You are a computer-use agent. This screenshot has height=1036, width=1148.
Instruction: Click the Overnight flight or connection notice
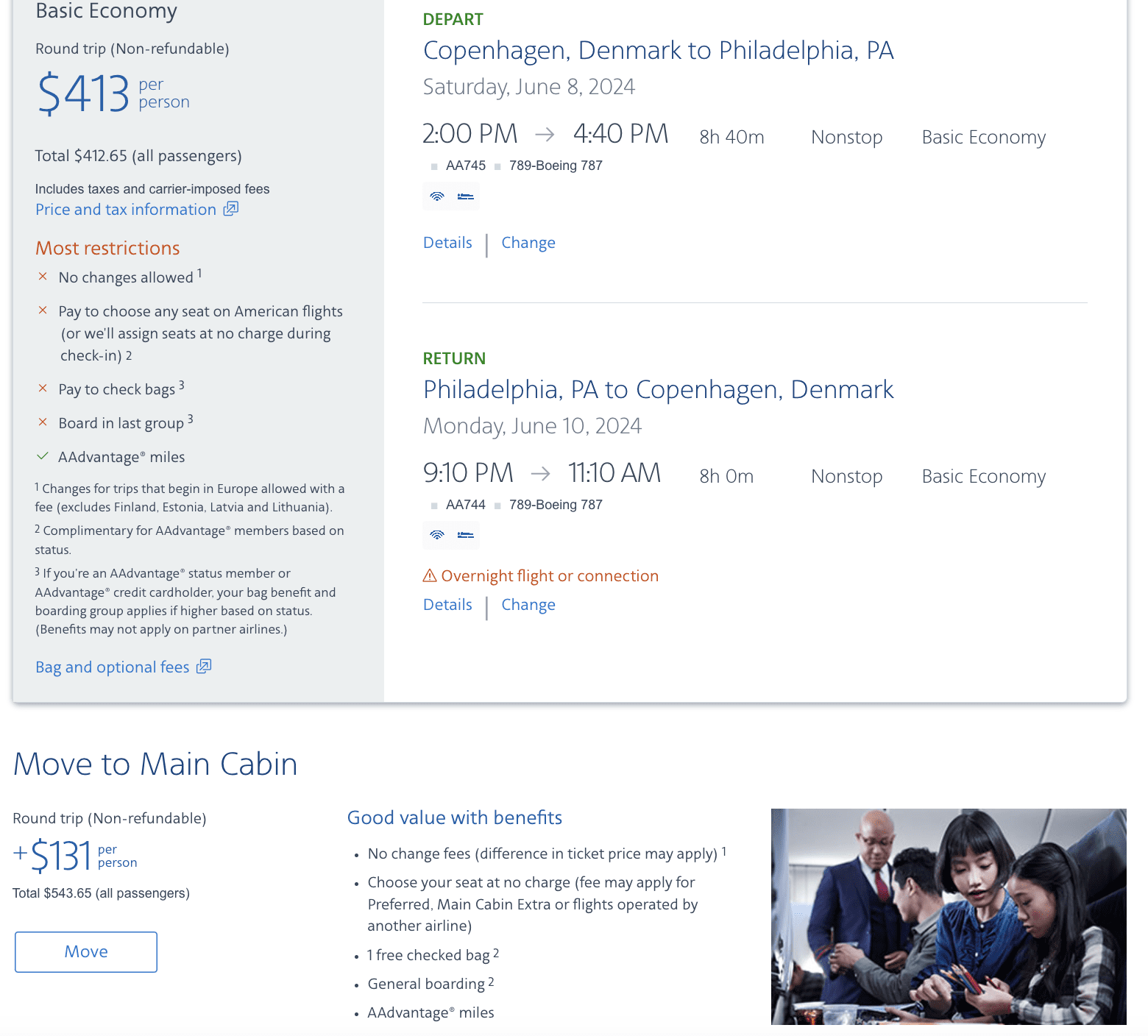point(549,576)
